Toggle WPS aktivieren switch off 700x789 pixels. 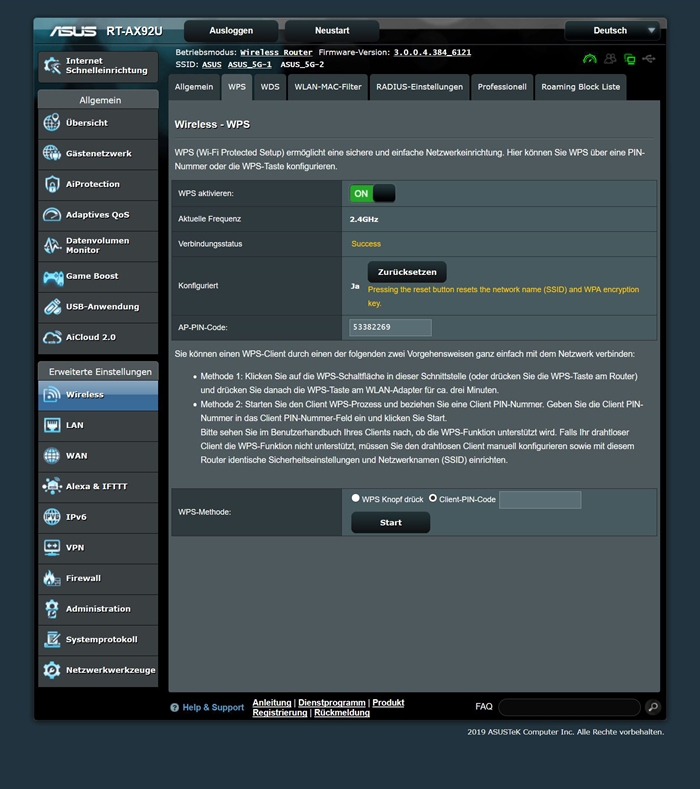click(x=372, y=193)
